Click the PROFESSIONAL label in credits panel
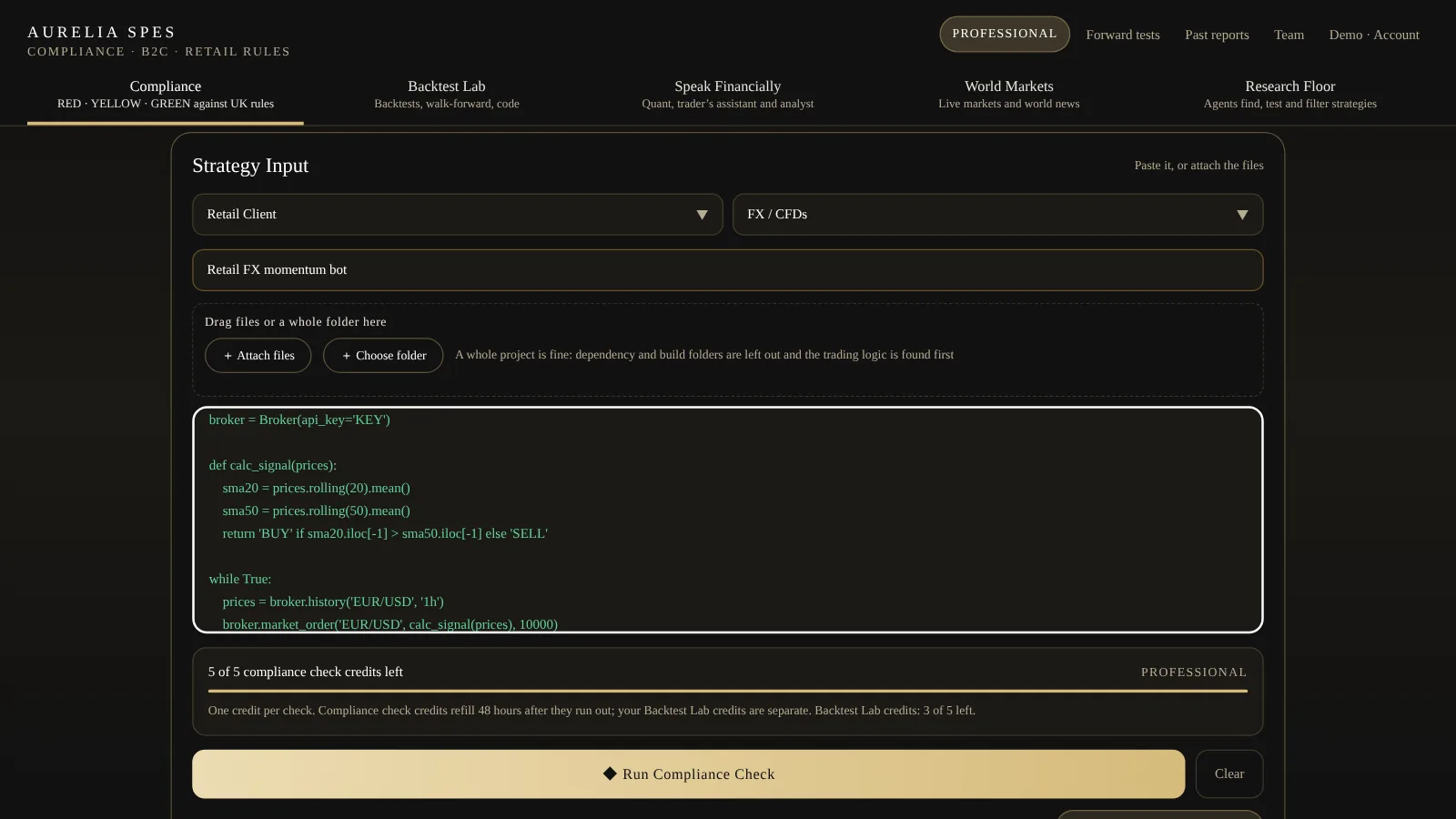The width and height of the screenshot is (1456, 819). point(1194,672)
